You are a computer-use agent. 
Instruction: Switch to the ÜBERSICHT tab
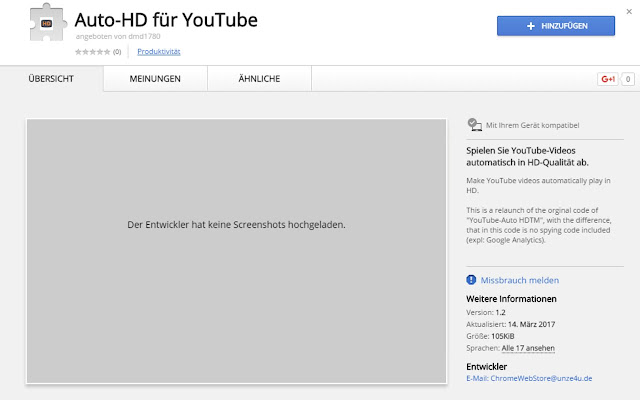(x=51, y=79)
